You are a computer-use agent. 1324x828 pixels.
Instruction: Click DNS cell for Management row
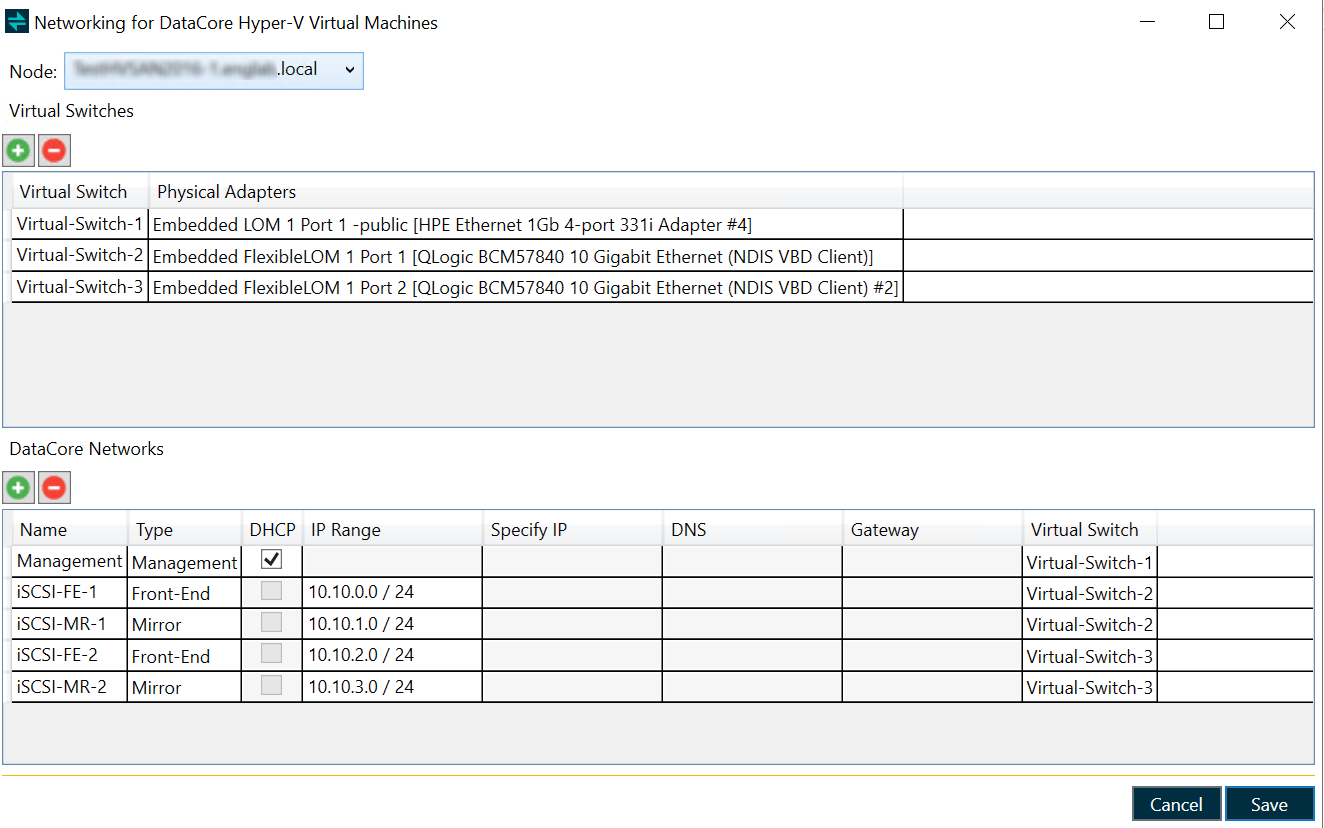[752, 561]
